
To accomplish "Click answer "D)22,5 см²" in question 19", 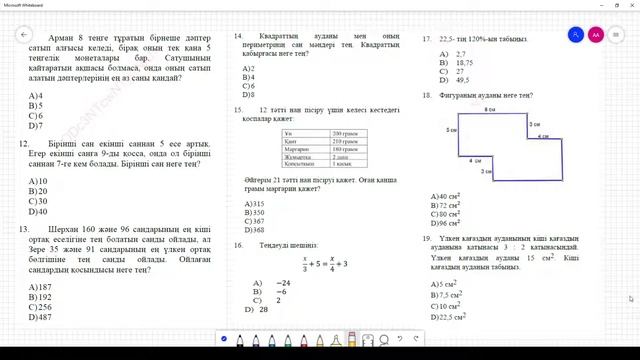I will pyautogui.click(x=448, y=317).
